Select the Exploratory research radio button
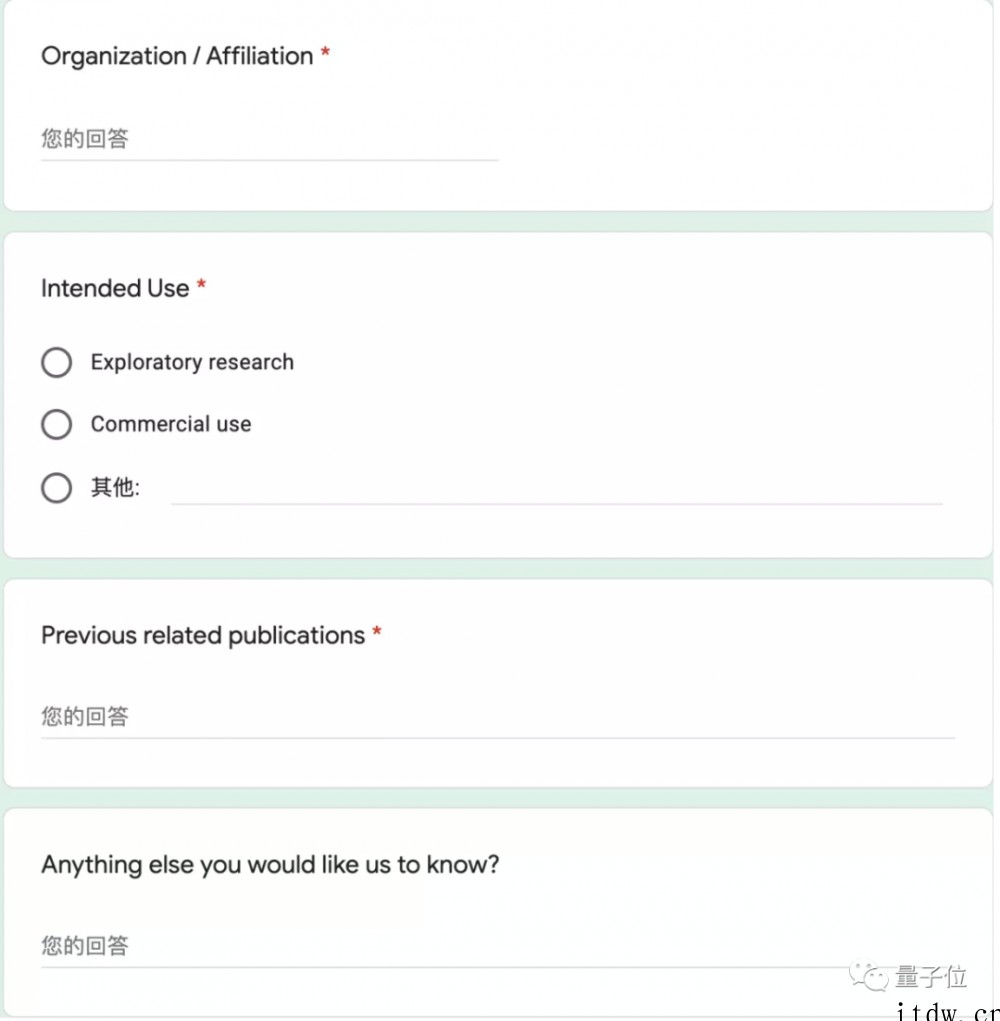This screenshot has height=1021, width=1000. coord(57,362)
